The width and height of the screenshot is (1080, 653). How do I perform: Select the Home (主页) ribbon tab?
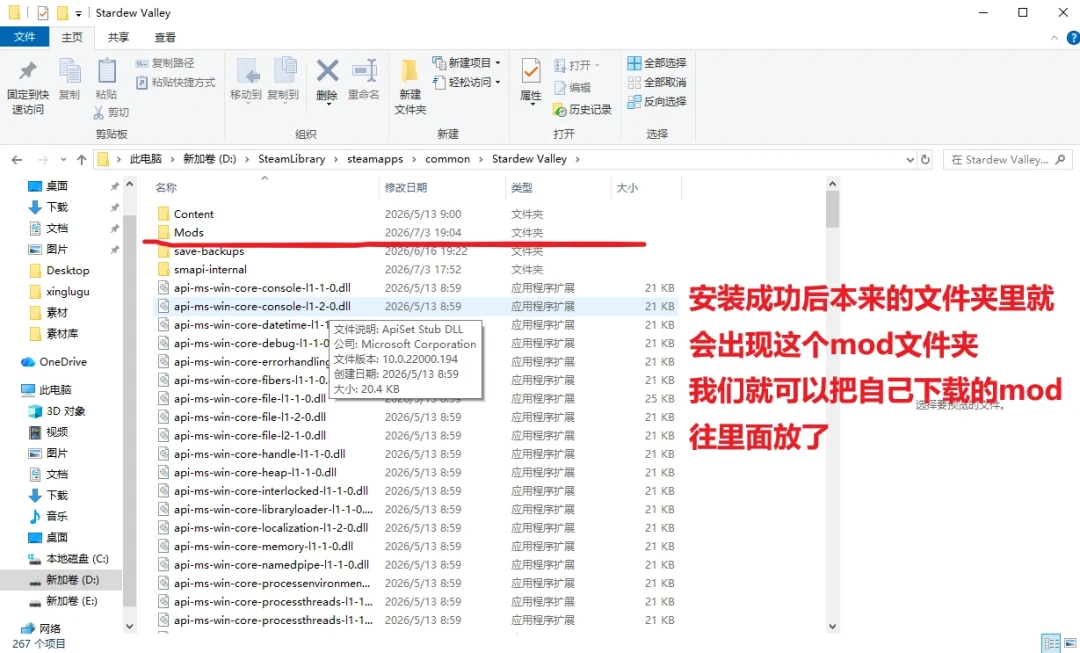(72, 37)
